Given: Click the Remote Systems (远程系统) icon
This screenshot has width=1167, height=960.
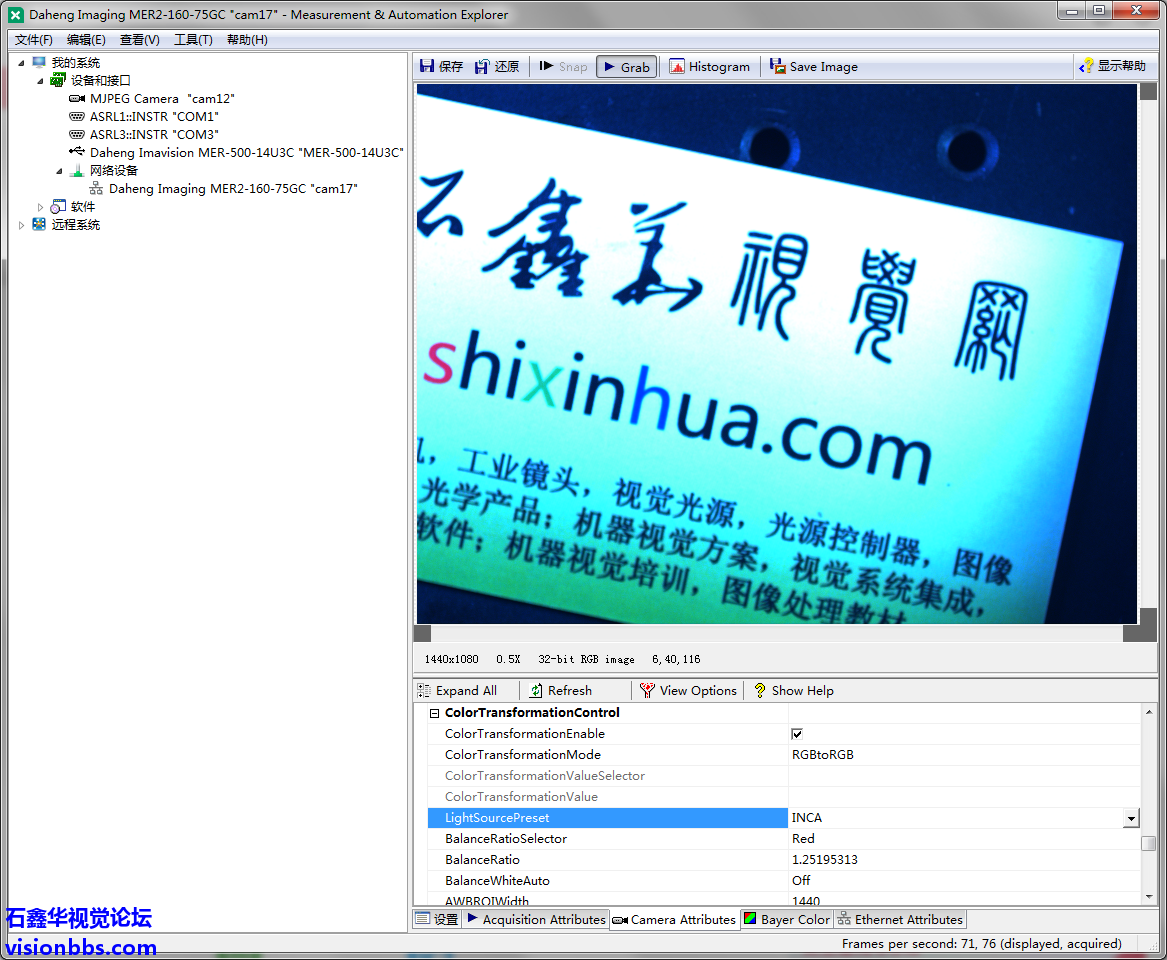Looking at the screenshot, I should click(x=39, y=225).
